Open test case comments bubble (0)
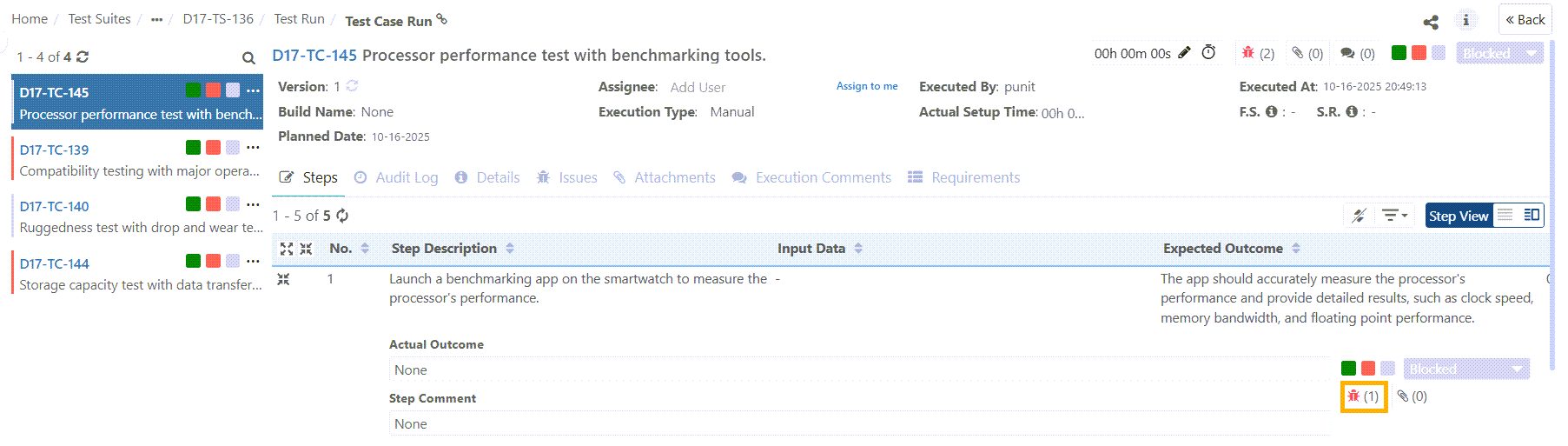This screenshot has width=1568, height=446. [x=1358, y=53]
